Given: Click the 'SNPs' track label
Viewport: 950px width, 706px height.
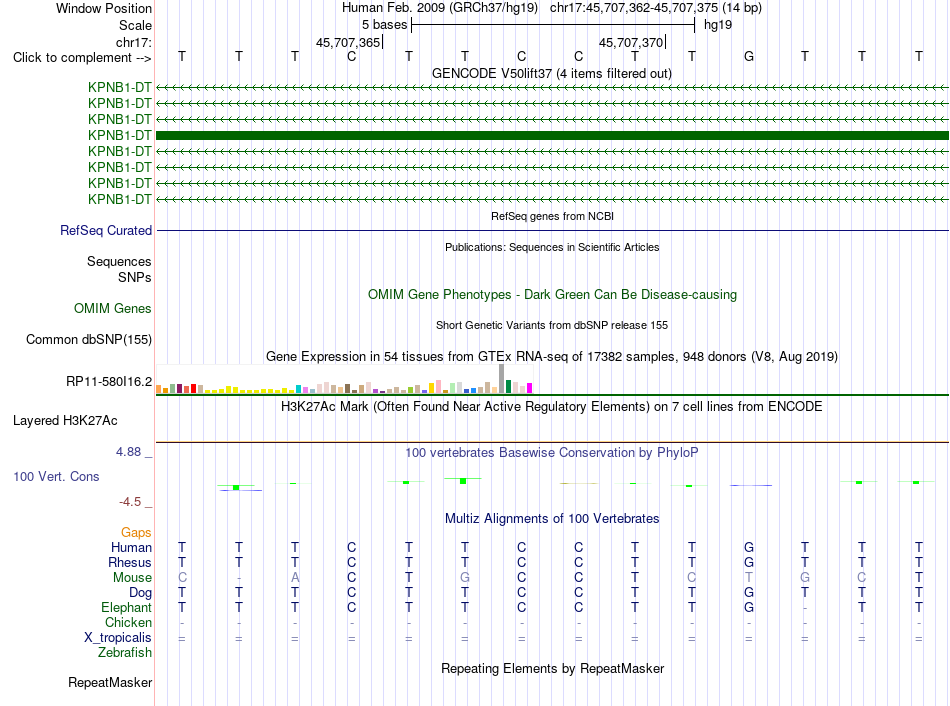Looking at the screenshot, I should click(135, 277).
